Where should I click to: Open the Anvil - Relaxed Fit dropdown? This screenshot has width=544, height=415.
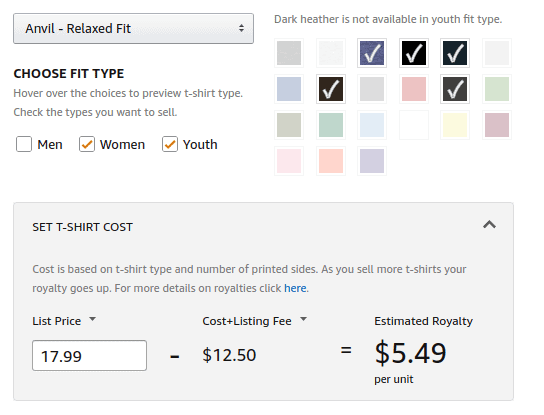(133, 28)
